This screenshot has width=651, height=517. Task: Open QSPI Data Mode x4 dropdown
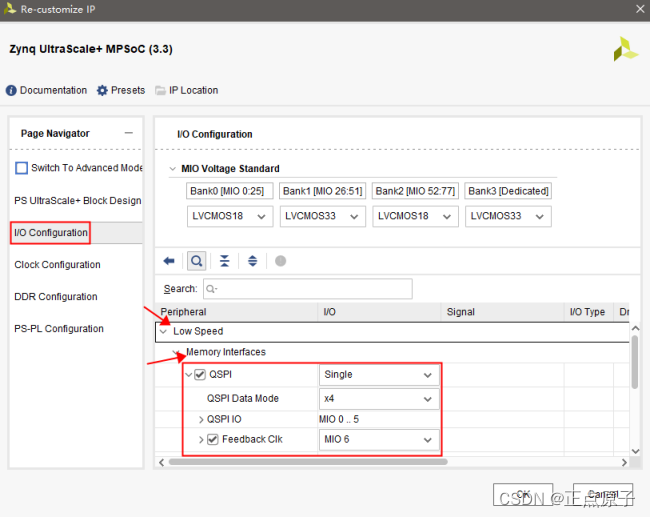[x=379, y=399]
